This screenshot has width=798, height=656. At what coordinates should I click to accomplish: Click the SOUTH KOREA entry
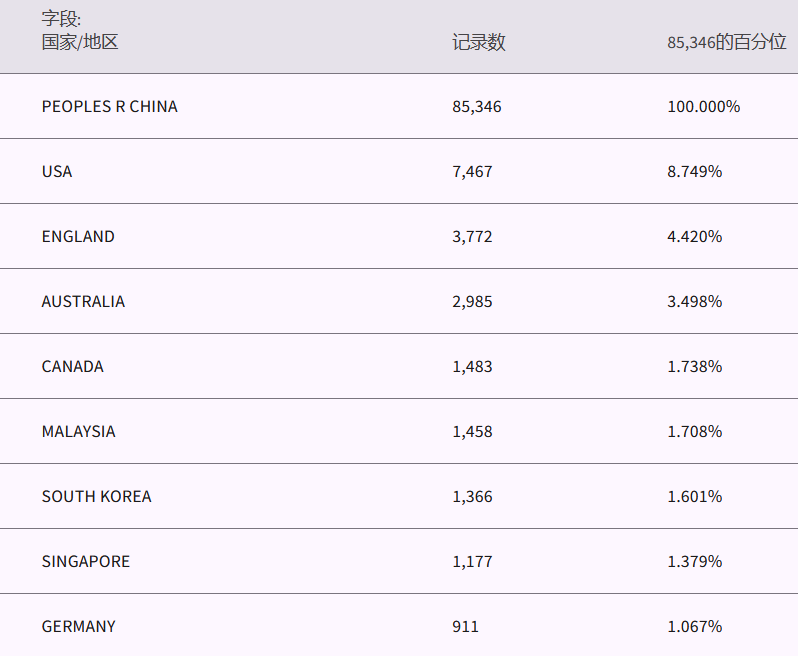click(96, 496)
